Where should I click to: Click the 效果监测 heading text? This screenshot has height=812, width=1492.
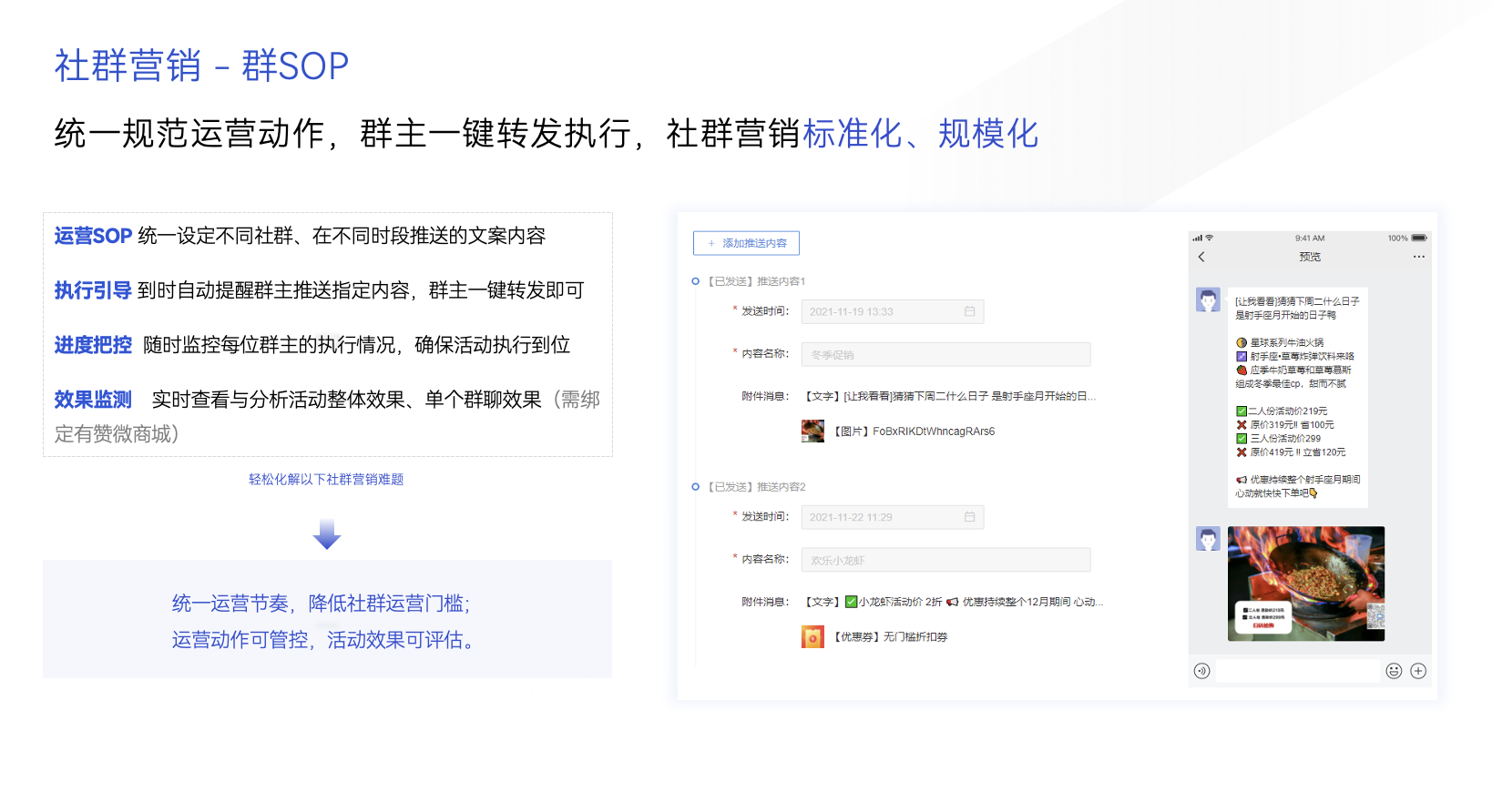tap(93, 400)
